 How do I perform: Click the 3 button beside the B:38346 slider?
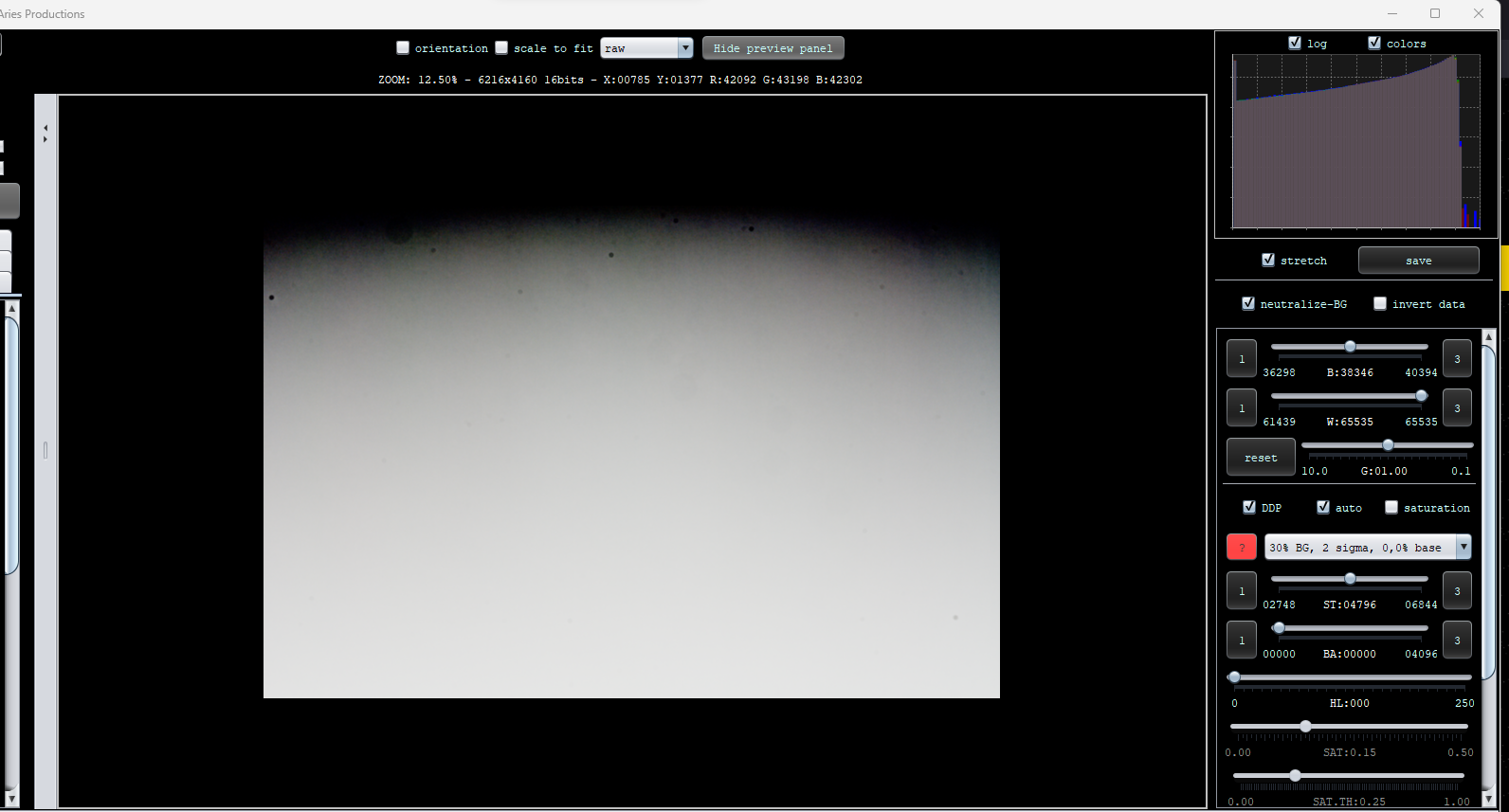1457,359
